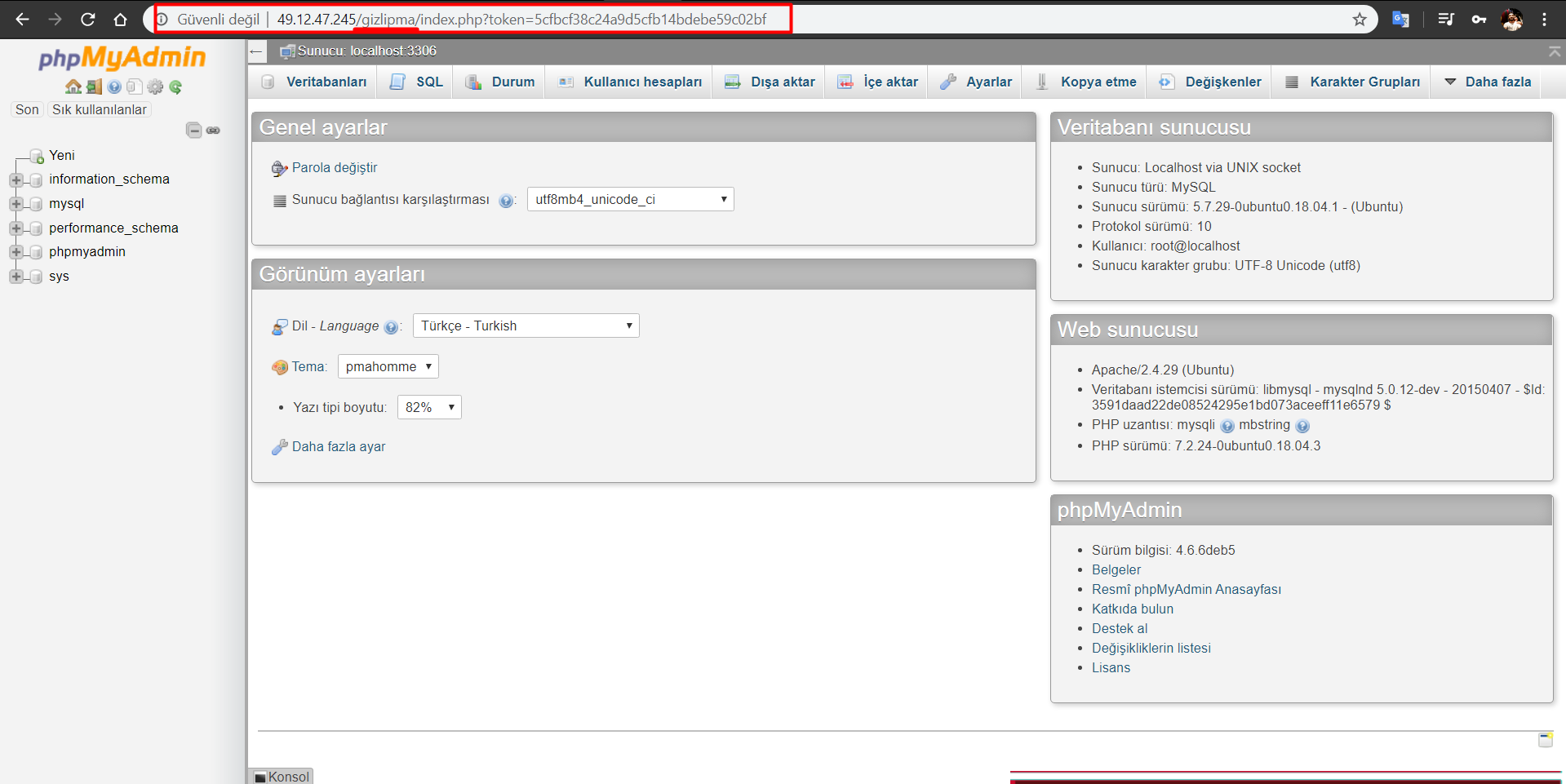
Task: Collapse the top menu with double-arrow icon
Action: coord(1554,51)
